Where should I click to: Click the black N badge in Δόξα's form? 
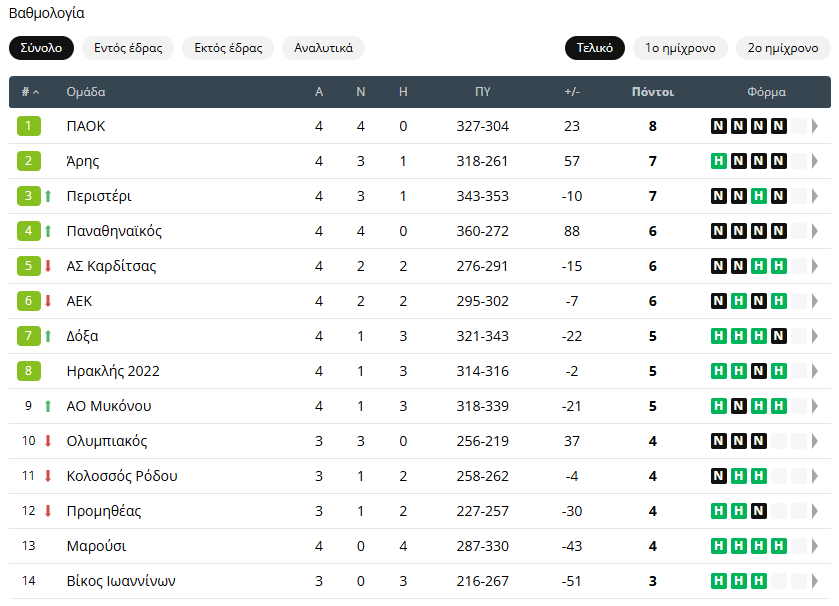779,336
